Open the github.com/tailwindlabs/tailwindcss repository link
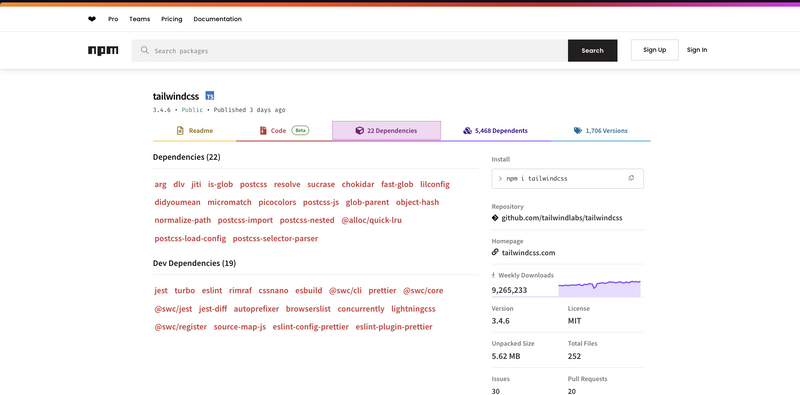This screenshot has height=395, width=800. (x=562, y=218)
